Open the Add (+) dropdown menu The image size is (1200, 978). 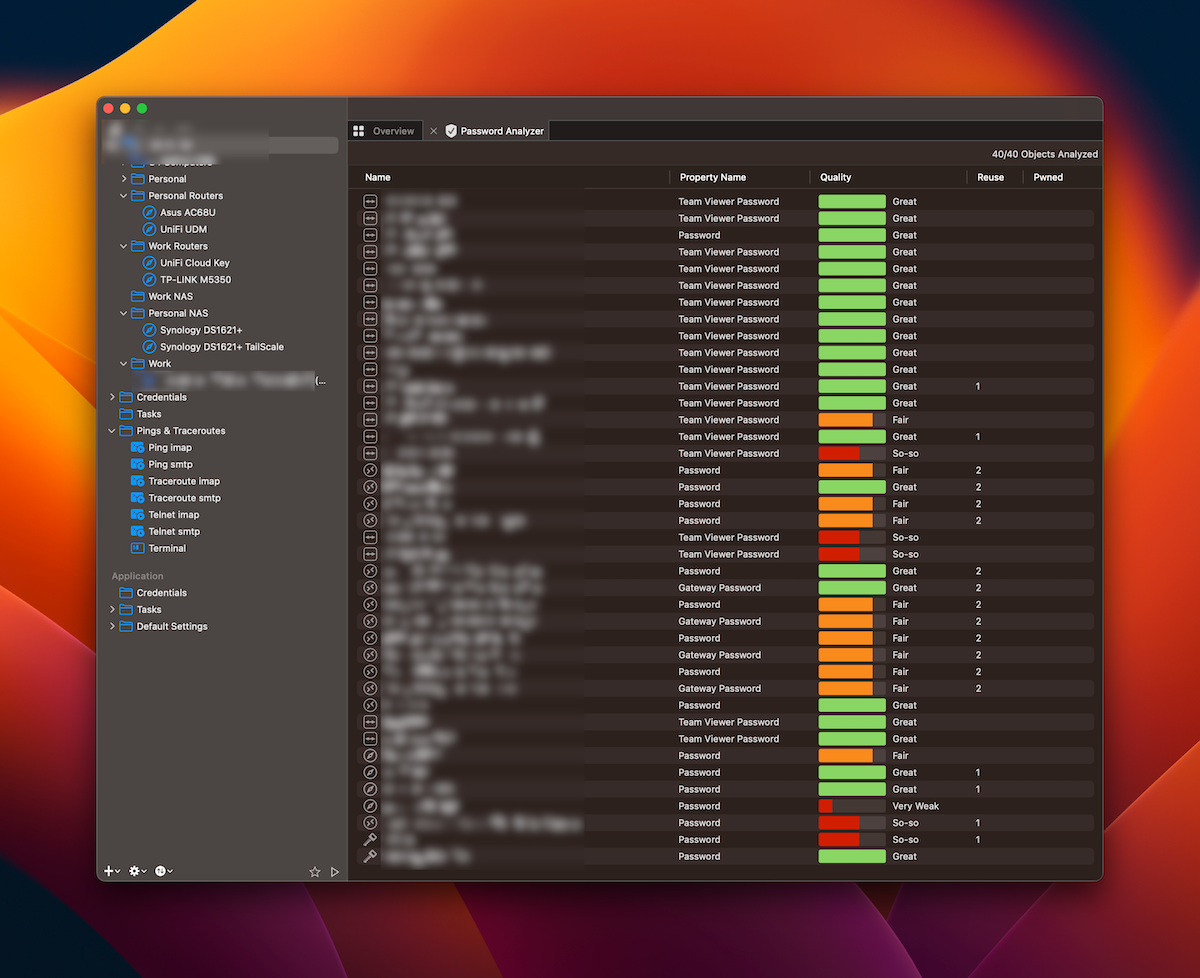click(x=112, y=872)
